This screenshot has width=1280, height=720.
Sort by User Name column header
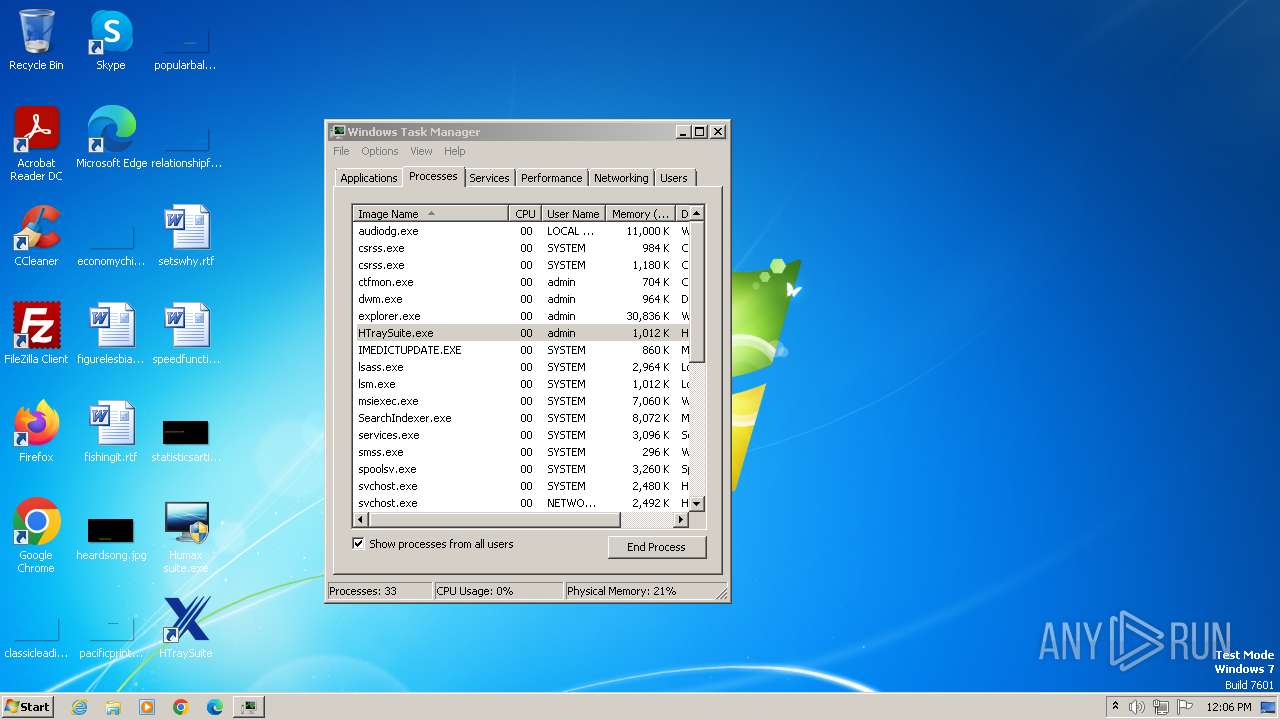click(573, 213)
